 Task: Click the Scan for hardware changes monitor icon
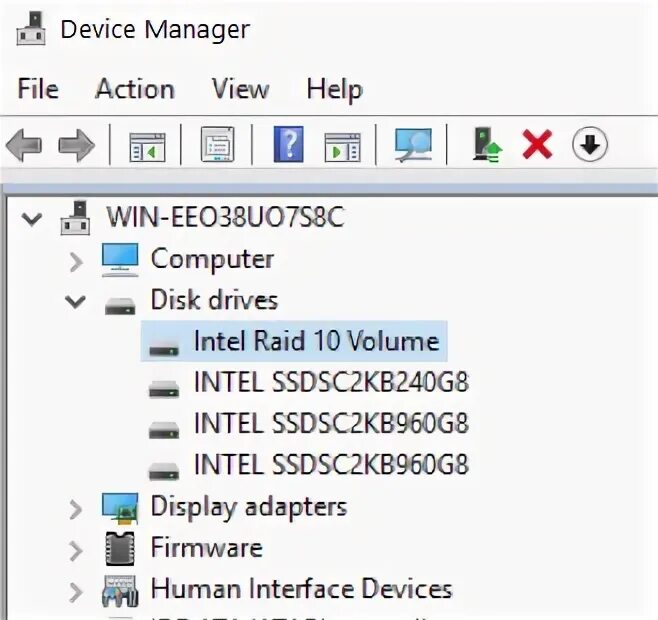(412, 146)
